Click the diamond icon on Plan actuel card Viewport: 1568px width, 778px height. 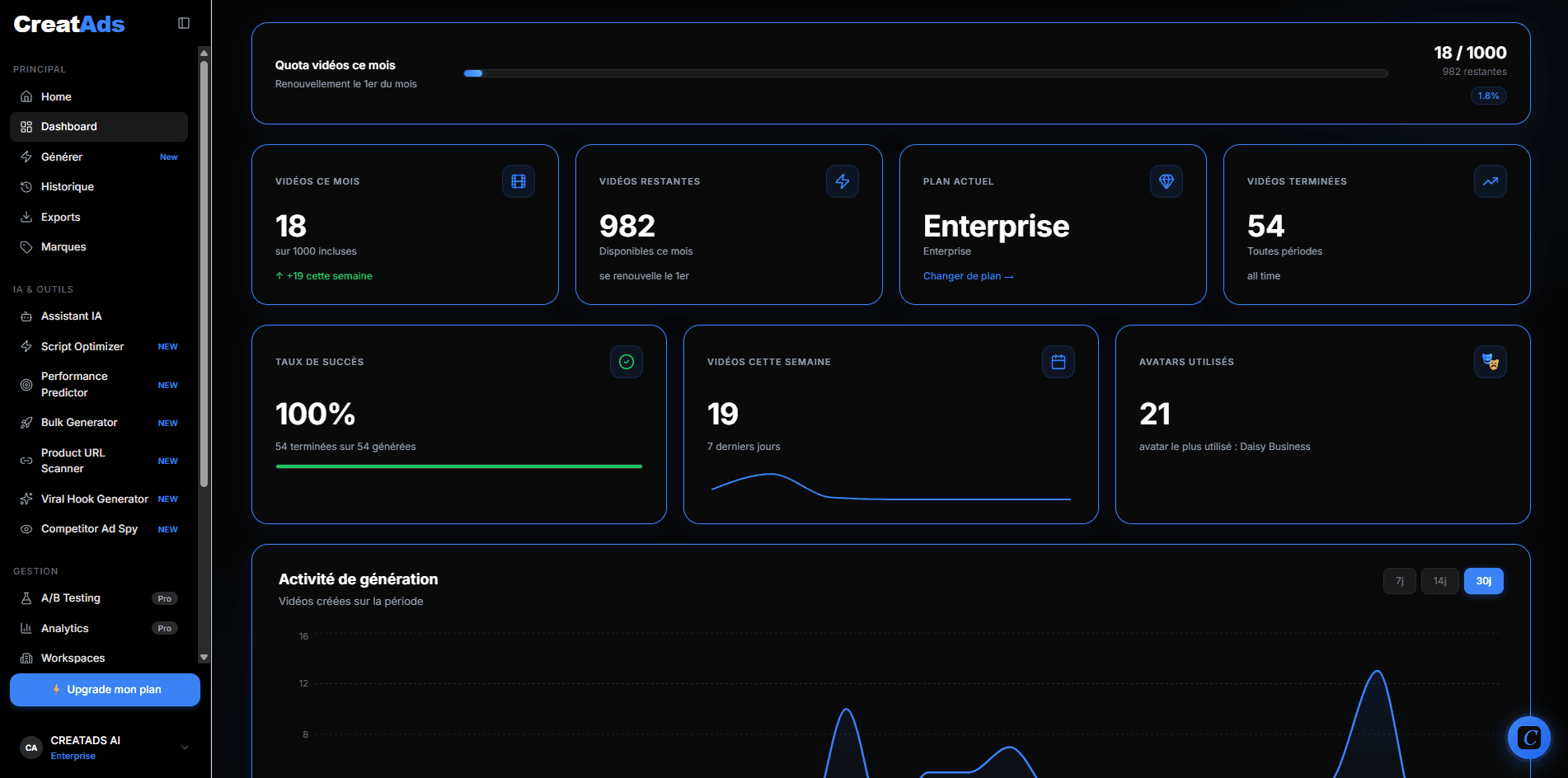tap(1167, 181)
